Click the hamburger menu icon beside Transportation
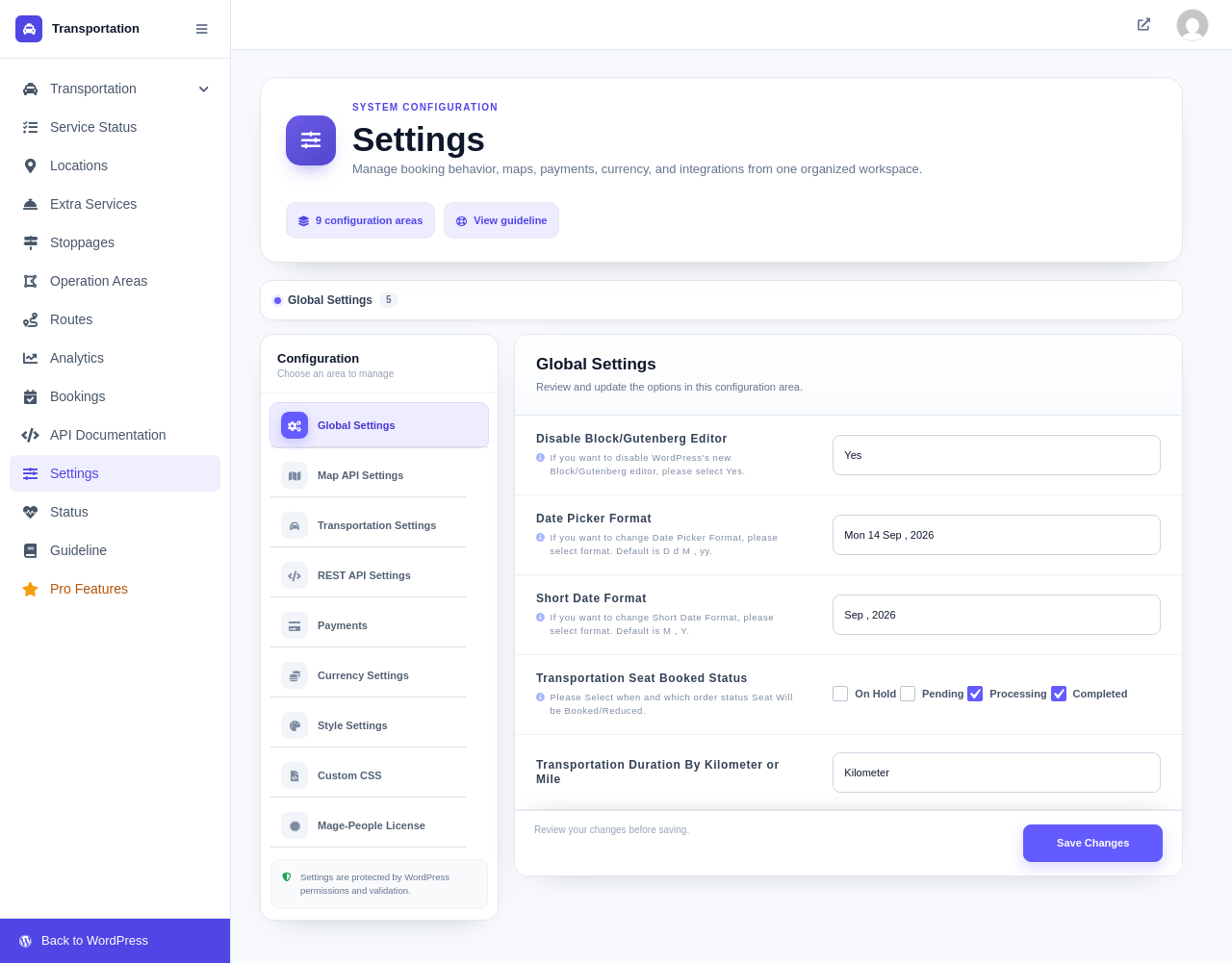Image resolution: width=1232 pixels, height=963 pixels. tap(201, 29)
